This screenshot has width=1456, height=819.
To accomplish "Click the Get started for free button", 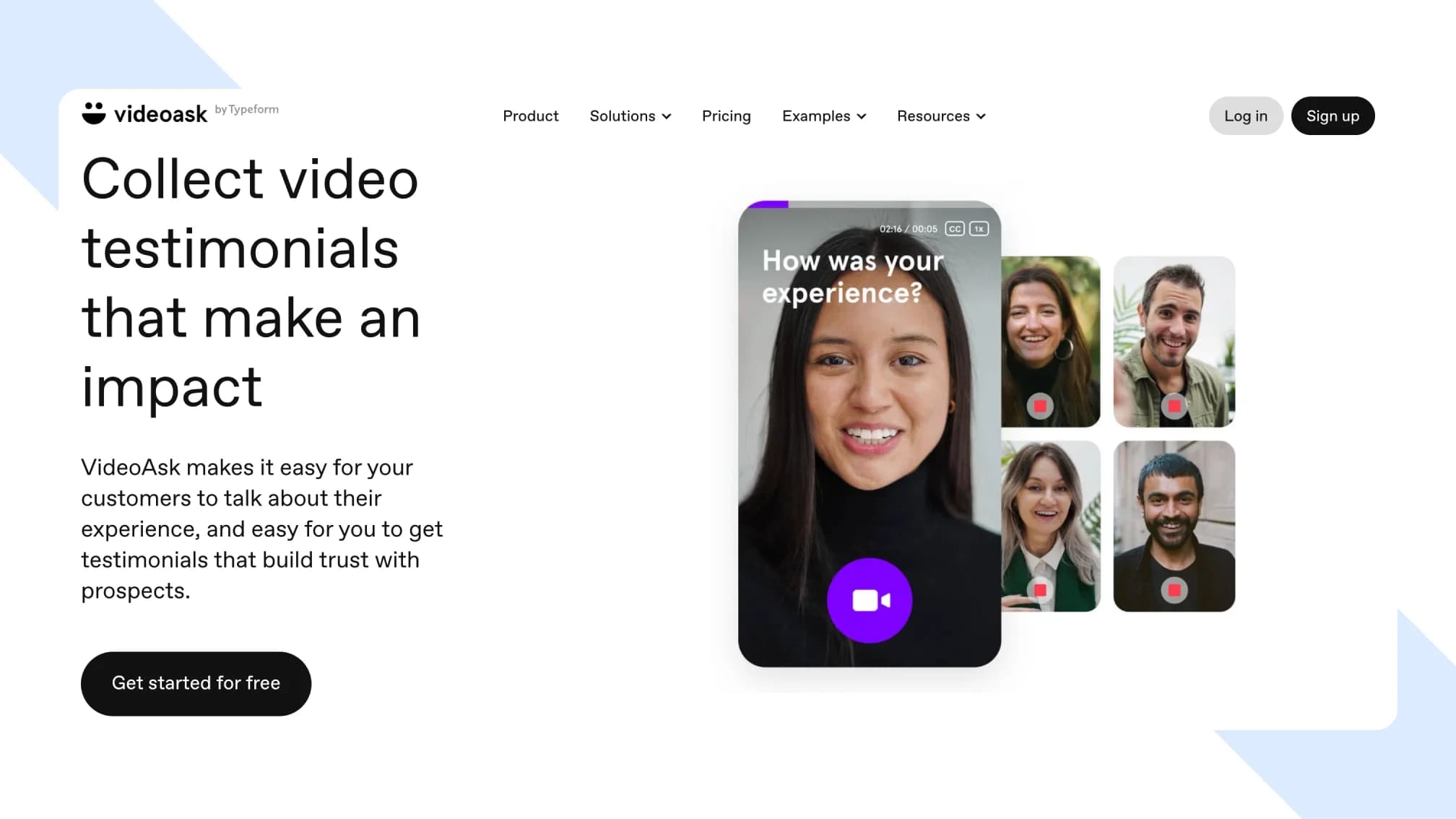I will 196,683.
